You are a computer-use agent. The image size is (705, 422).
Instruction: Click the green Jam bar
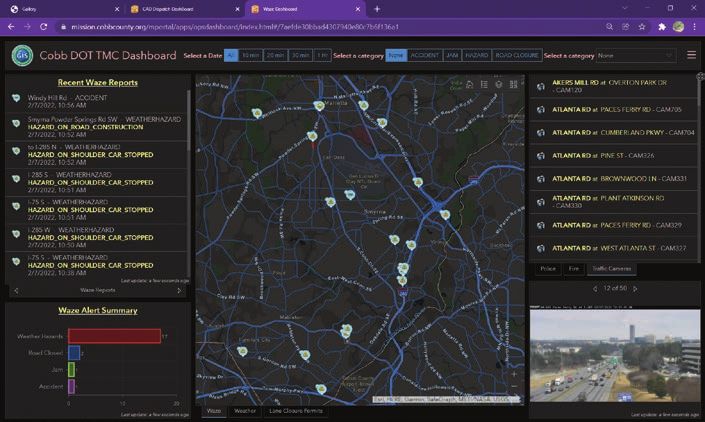click(x=71, y=369)
